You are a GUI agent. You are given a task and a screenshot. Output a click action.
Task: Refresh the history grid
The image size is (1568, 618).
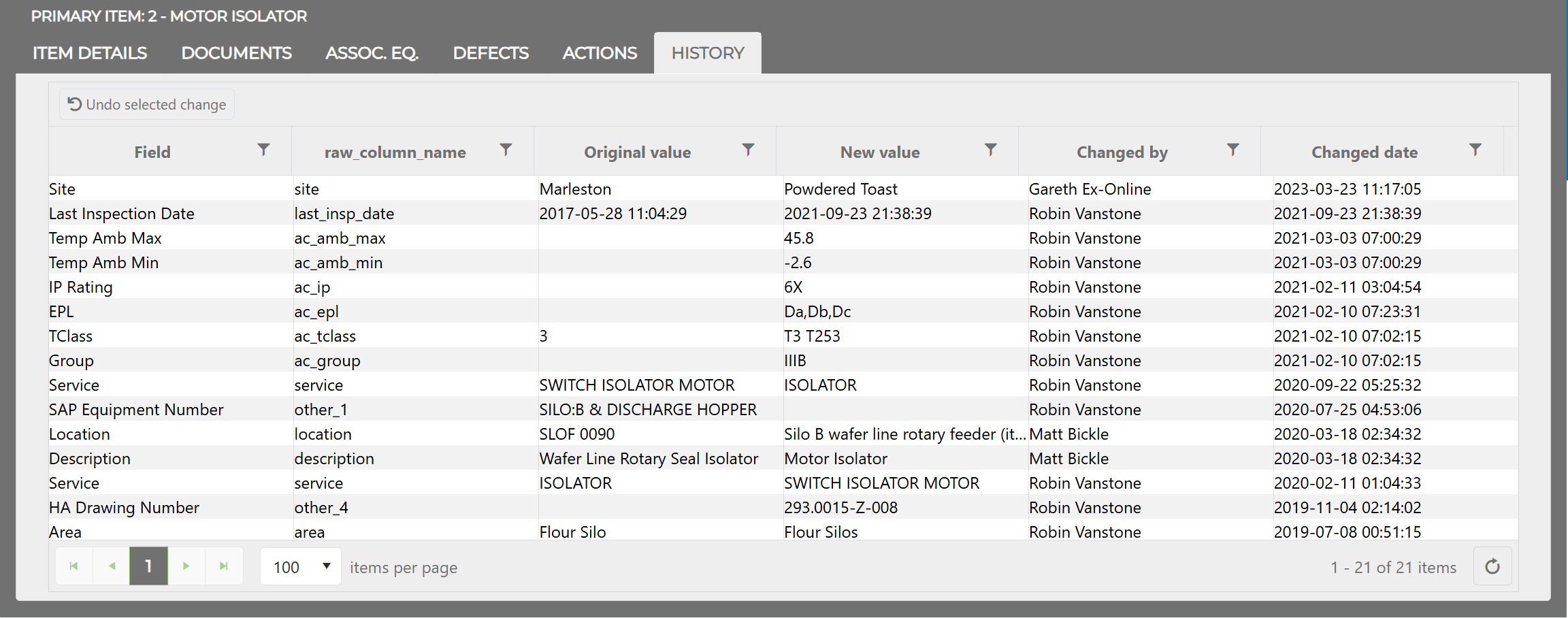click(1492, 566)
